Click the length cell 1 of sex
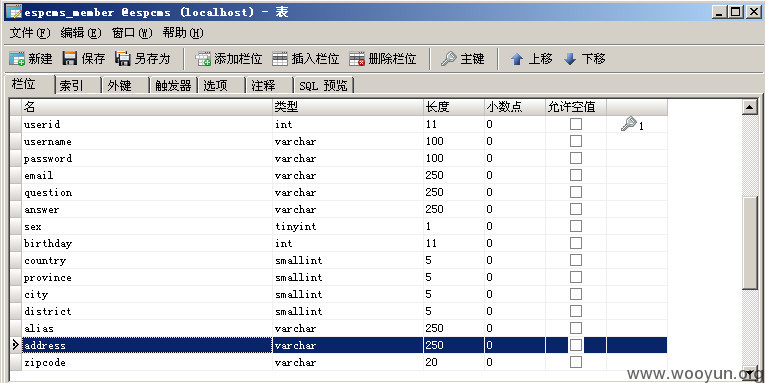 pos(454,226)
